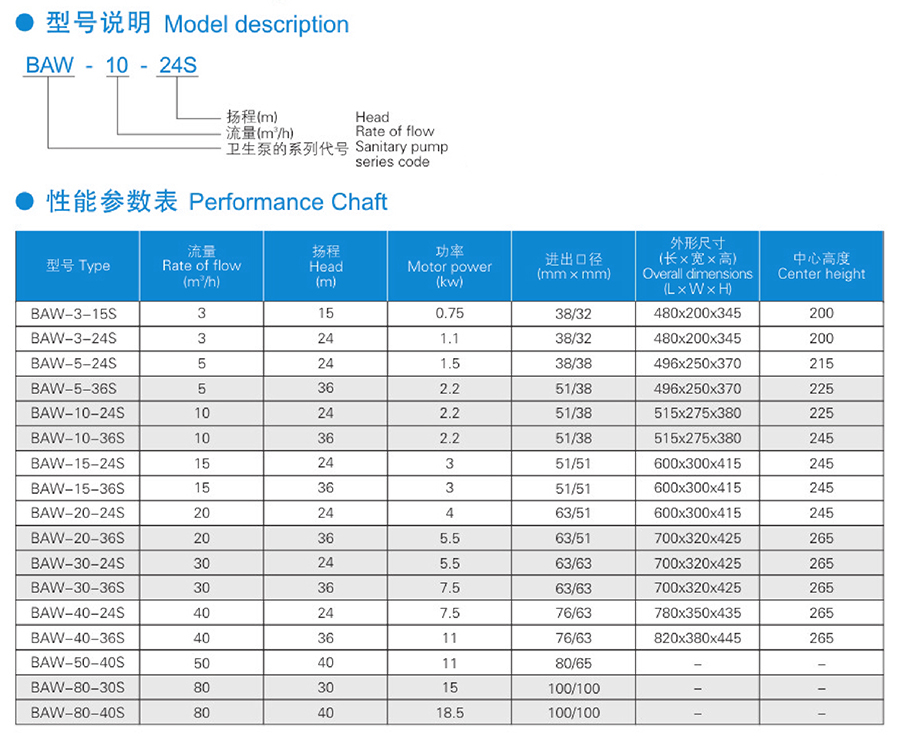Click the underlined 24S in model example
The width and height of the screenshot is (900, 740).
click(178, 67)
